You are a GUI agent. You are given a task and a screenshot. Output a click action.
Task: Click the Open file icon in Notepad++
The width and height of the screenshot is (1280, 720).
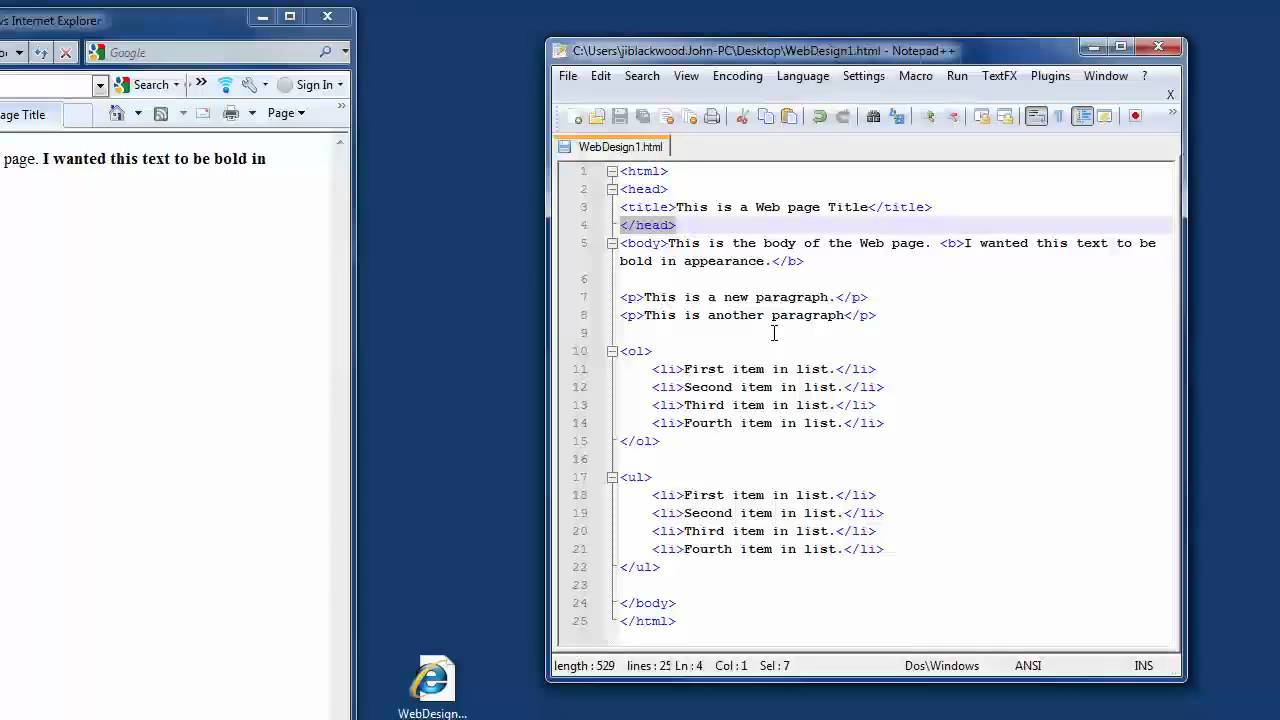tap(597, 116)
